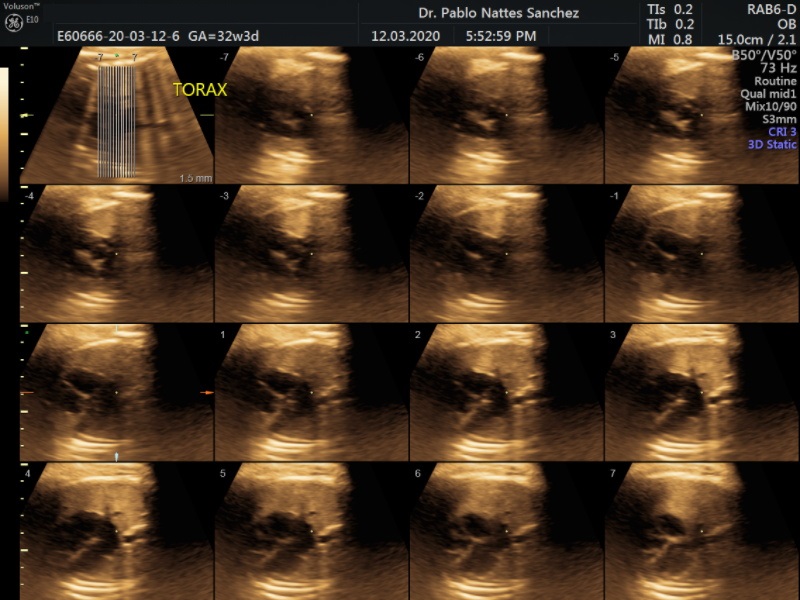Screen dimensions: 800x600
Task: Click the GE logo icon
Action: (14, 21)
